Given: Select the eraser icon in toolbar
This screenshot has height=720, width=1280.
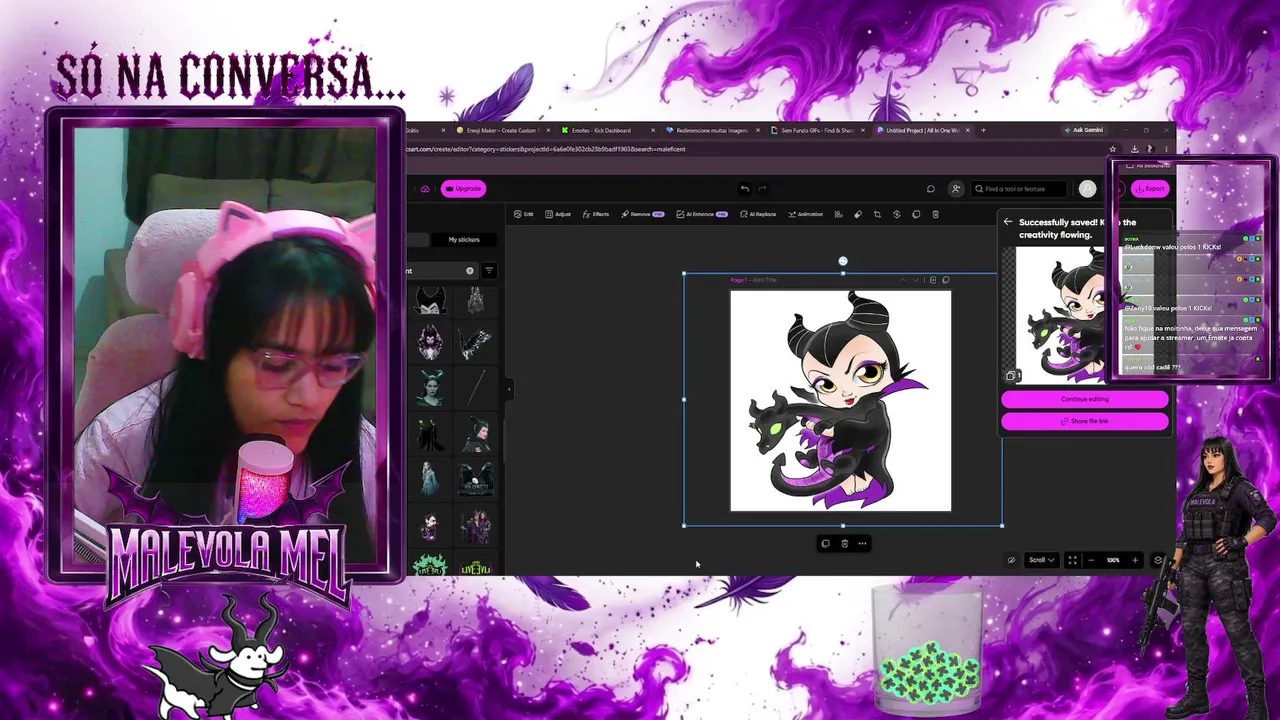Looking at the screenshot, I should point(857,214).
